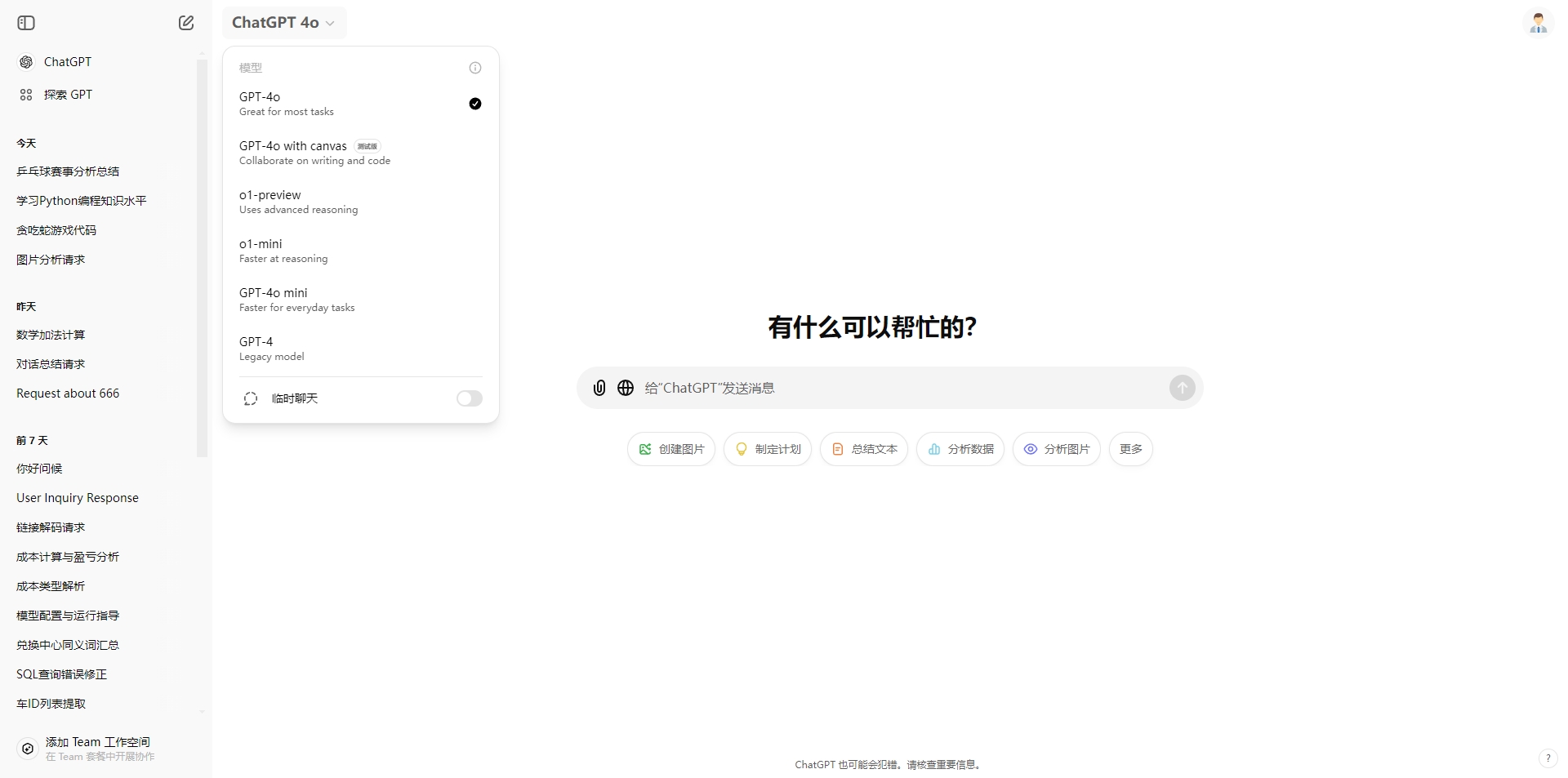Click the model info icon

[x=475, y=68]
